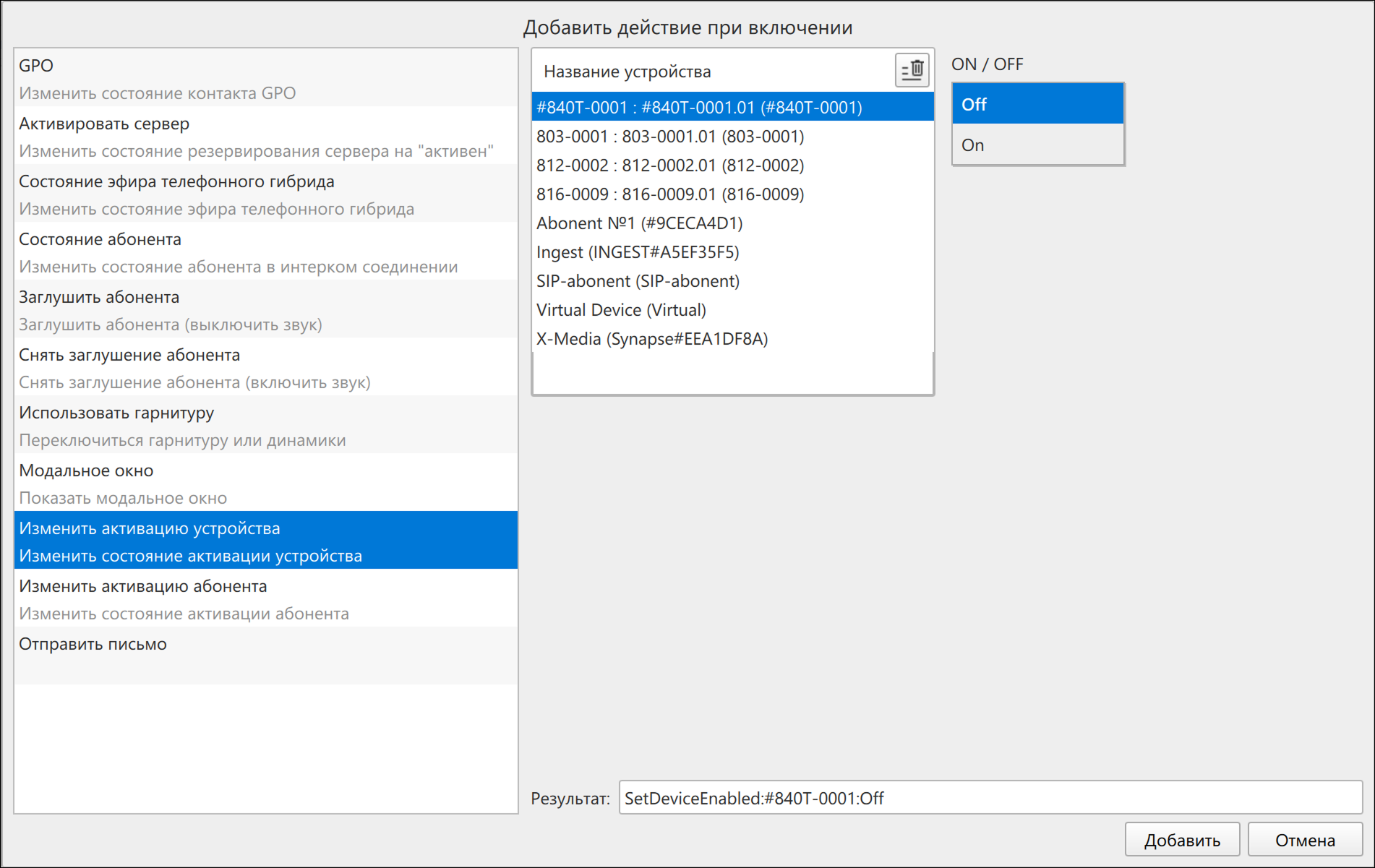This screenshot has height=868, width=1375.
Task: Select Отправить письмо action
Action: (x=266, y=656)
